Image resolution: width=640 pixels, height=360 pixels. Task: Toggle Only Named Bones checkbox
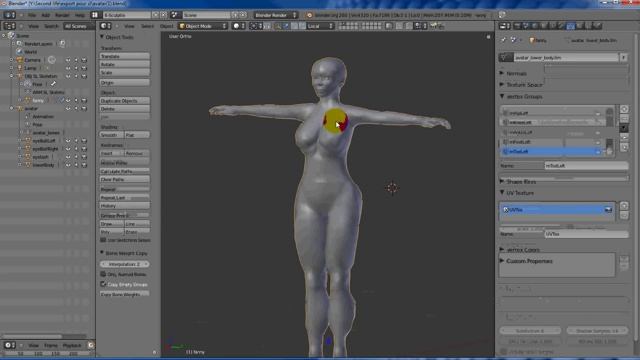pos(103,274)
